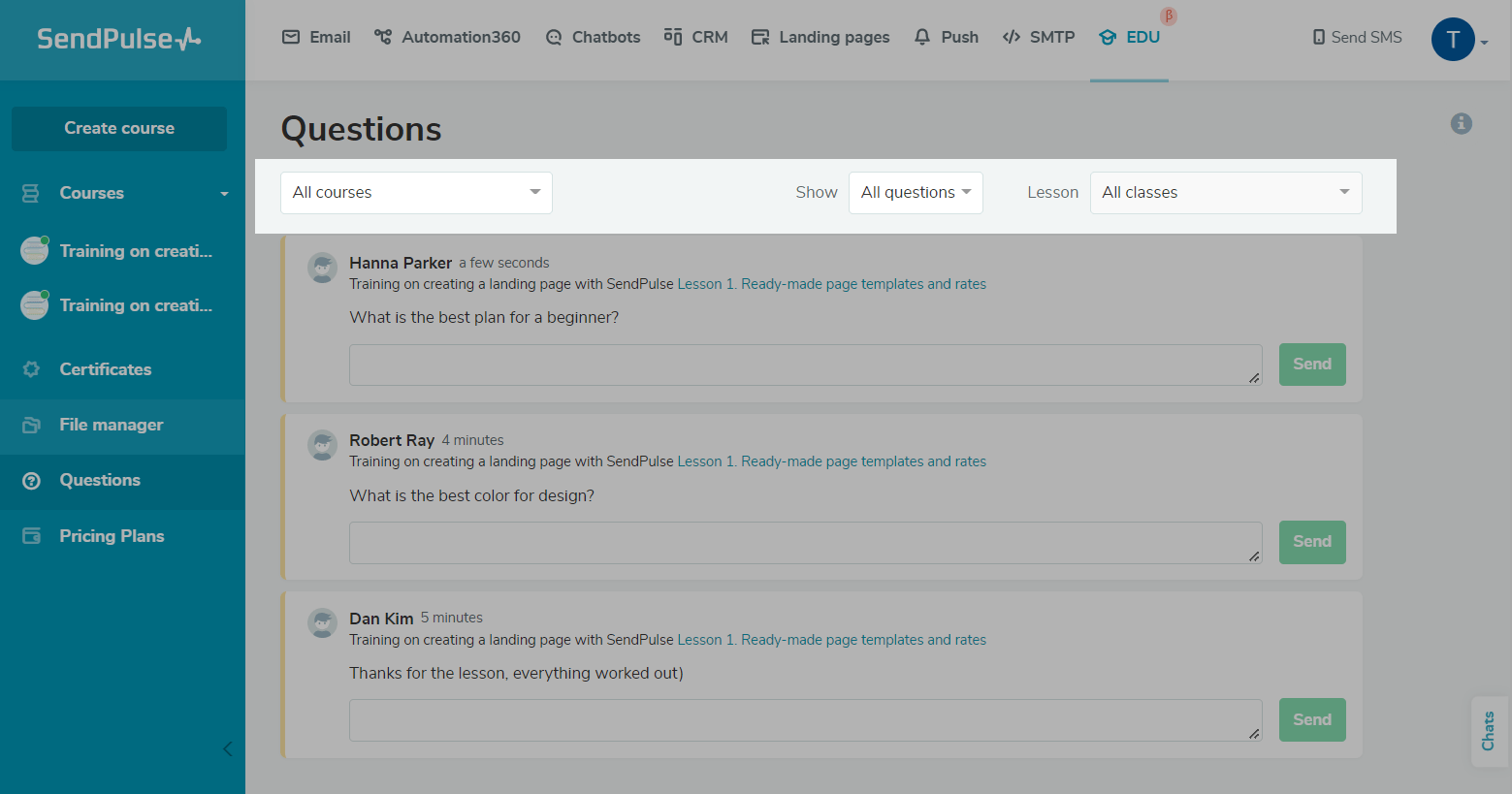Expand the All courses dropdown

point(416,193)
